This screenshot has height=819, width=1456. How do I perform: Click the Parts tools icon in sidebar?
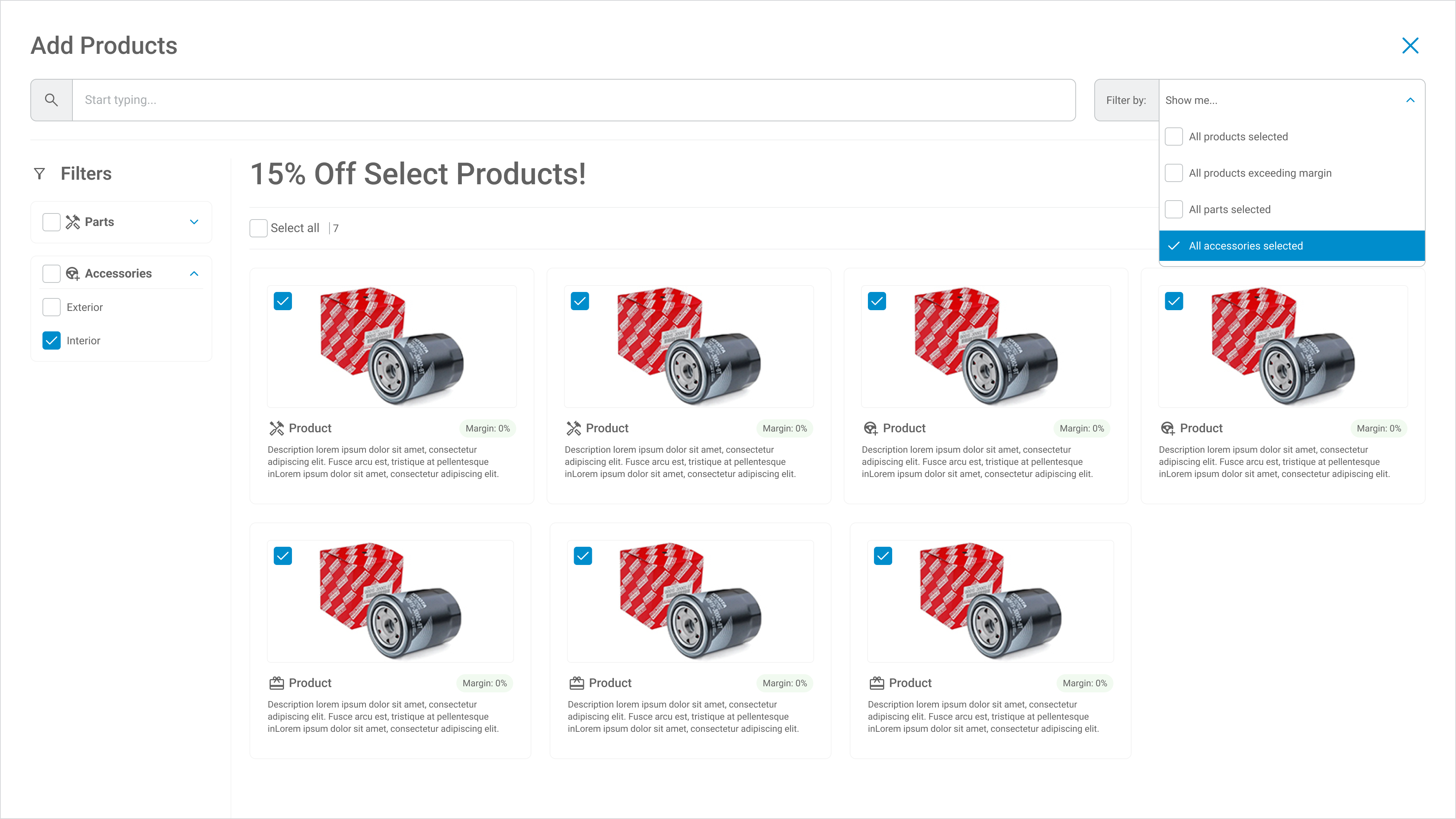73,222
